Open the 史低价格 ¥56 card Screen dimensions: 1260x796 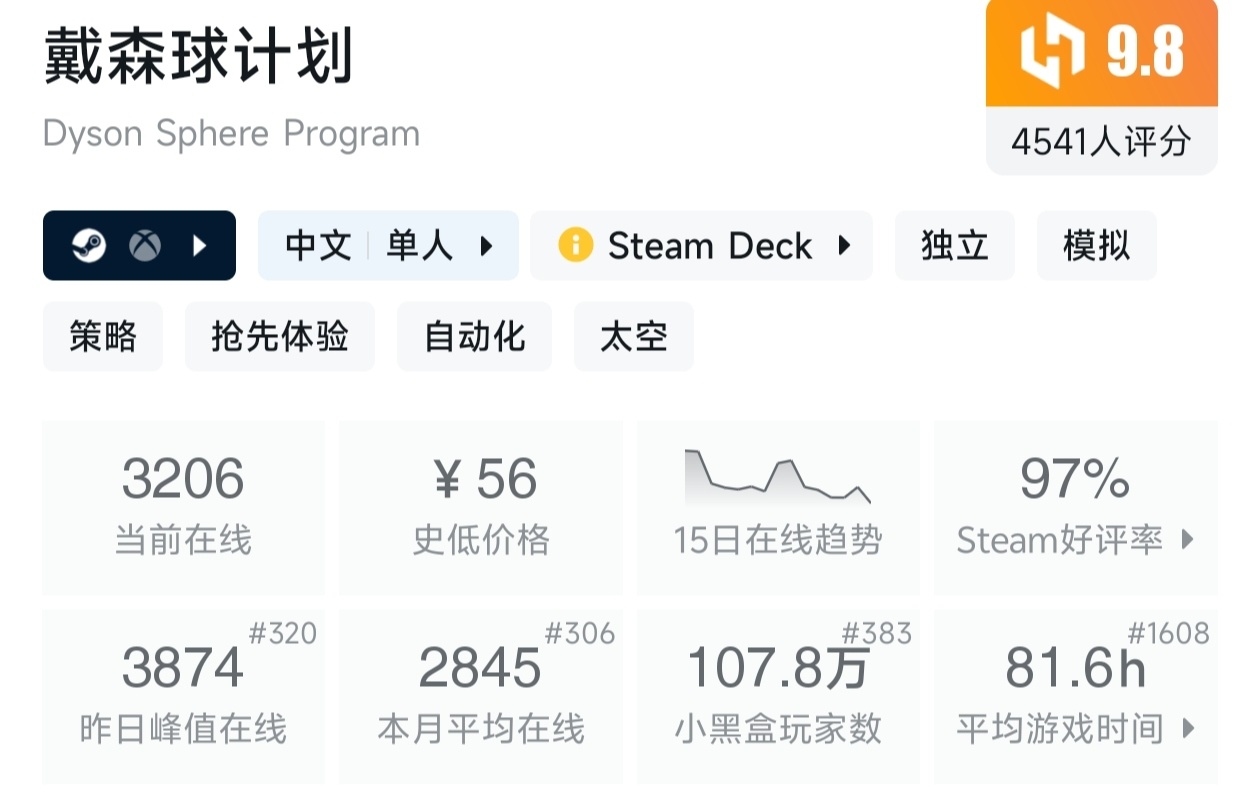coord(481,507)
